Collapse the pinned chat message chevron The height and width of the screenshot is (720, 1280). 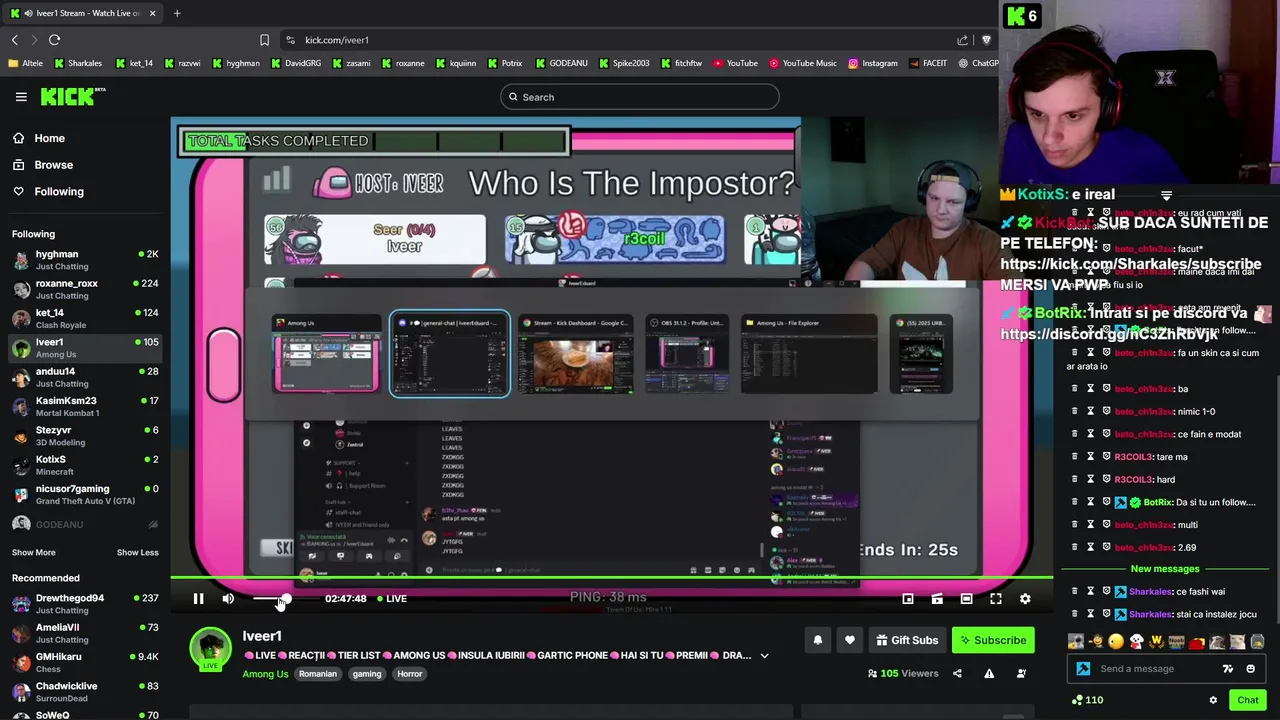pos(1166,195)
